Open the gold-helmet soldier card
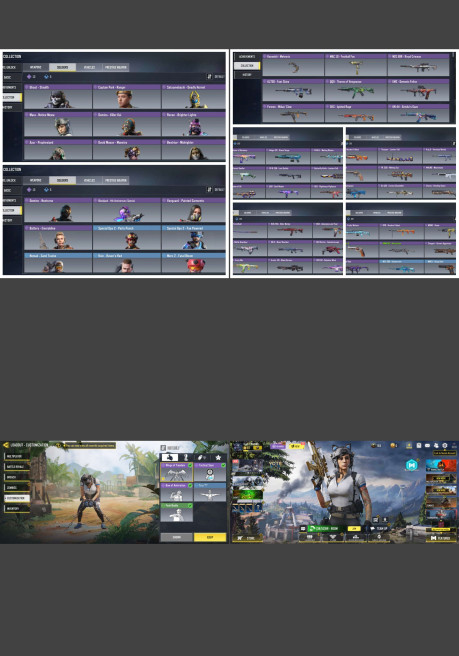Viewport: 459px width, 656px height. pyautogui.click(x=194, y=97)
